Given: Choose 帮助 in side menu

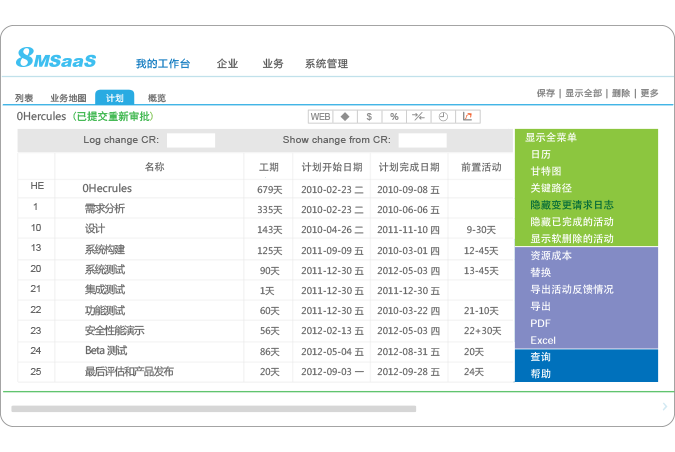Looking at the screenshot, I should pyautogui.click(x=540, y=374).
